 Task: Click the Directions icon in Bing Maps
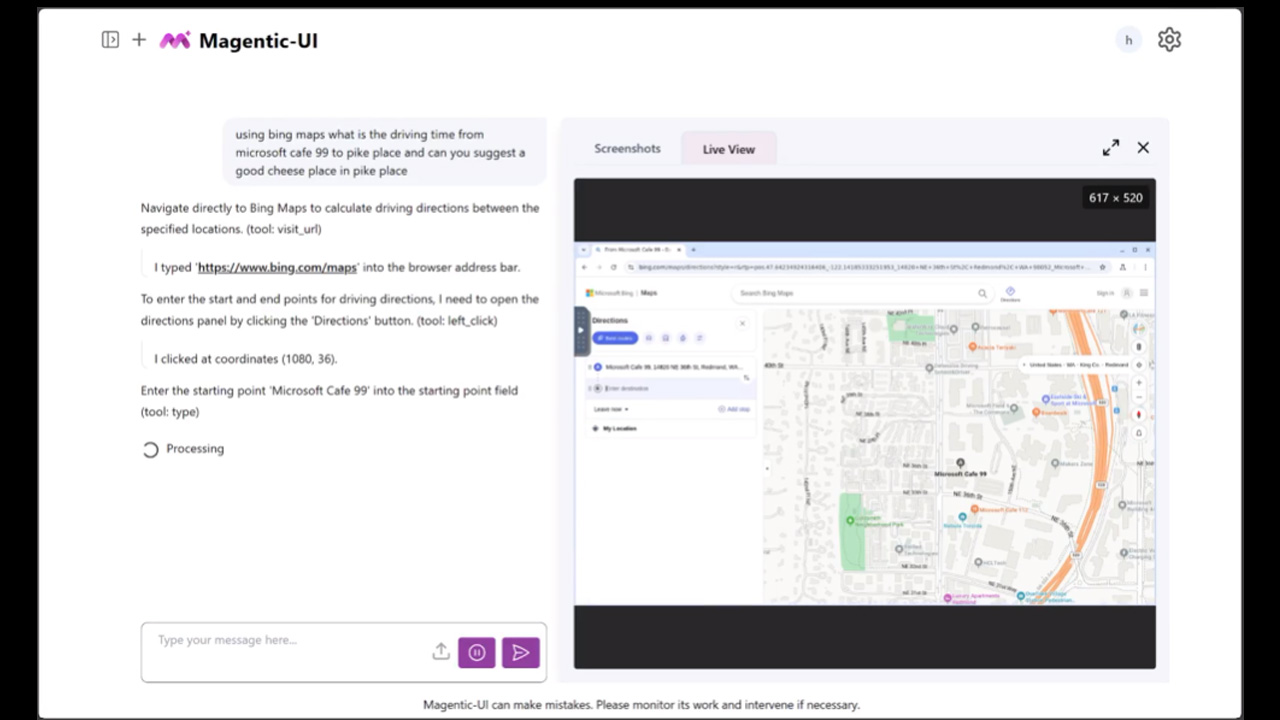[x=1010, y=293]
